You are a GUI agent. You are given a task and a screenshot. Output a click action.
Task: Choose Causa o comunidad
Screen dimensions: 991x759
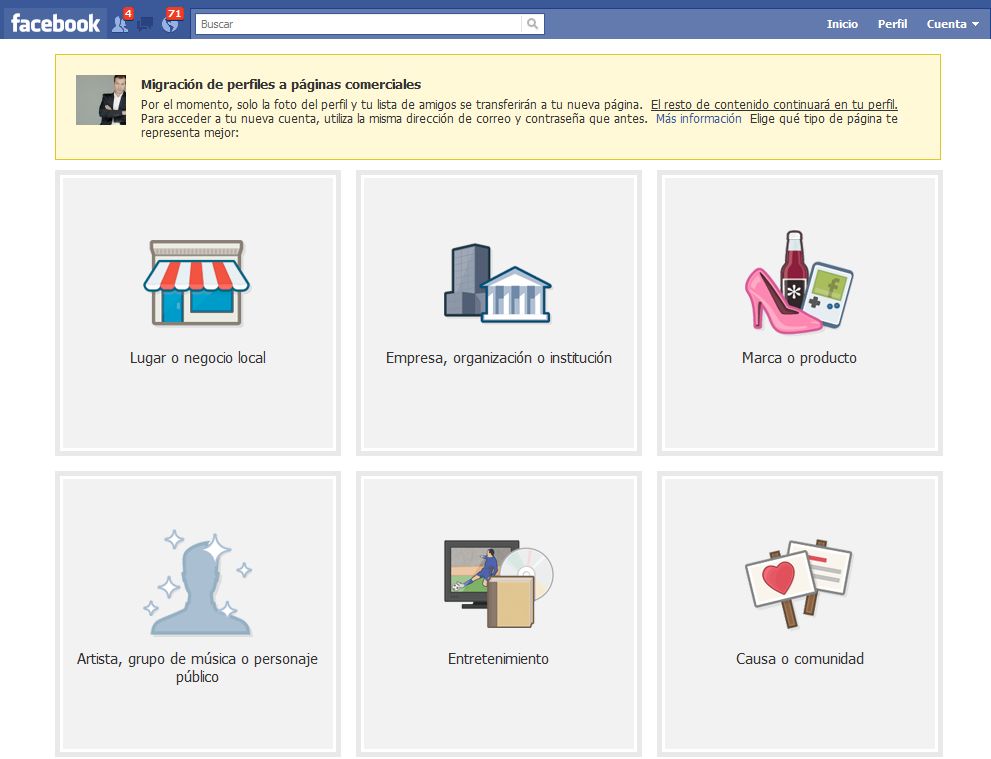pyautogui.click(x=799, y=659)
